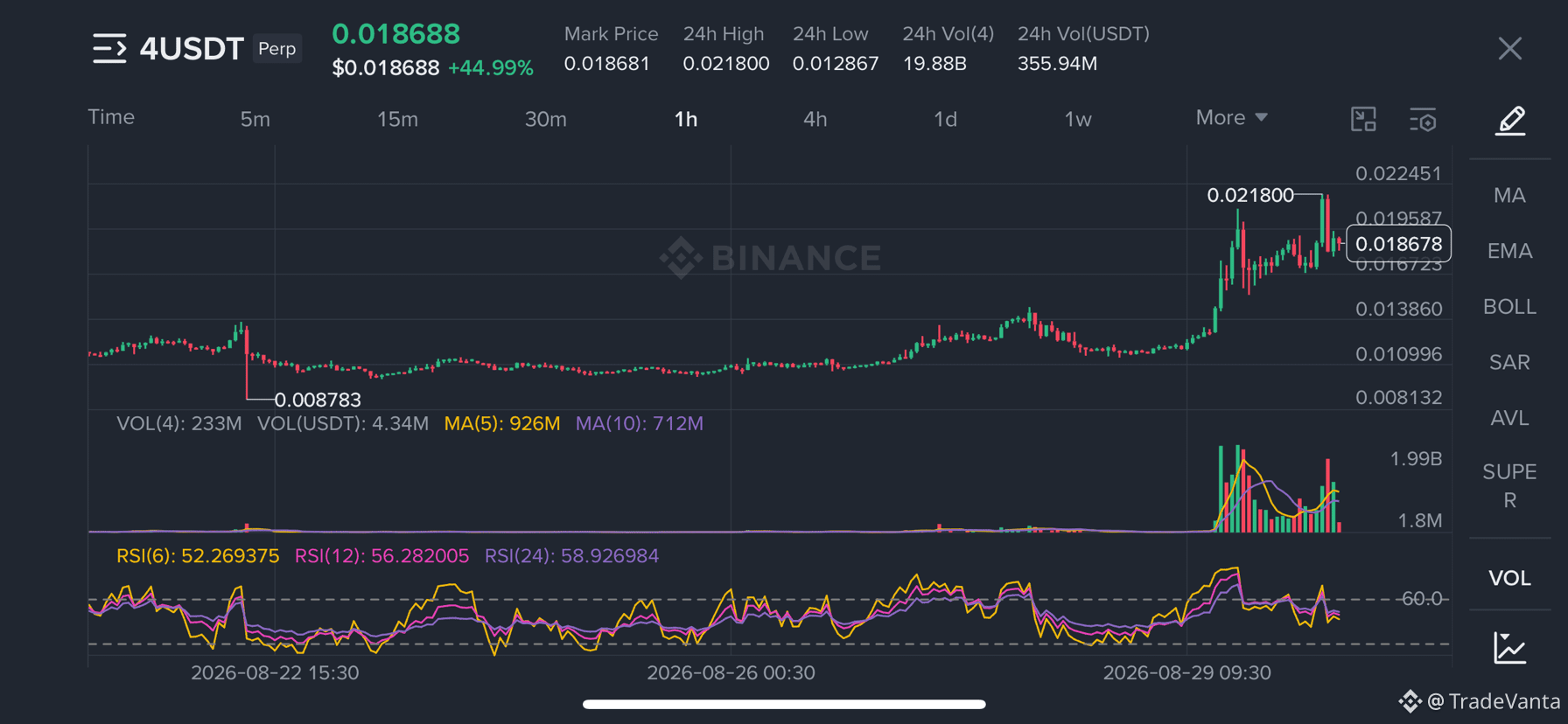Tap the 24h Low value 0.012867
This screenshot has width=1568, height=724.
[x=835, y=64]
